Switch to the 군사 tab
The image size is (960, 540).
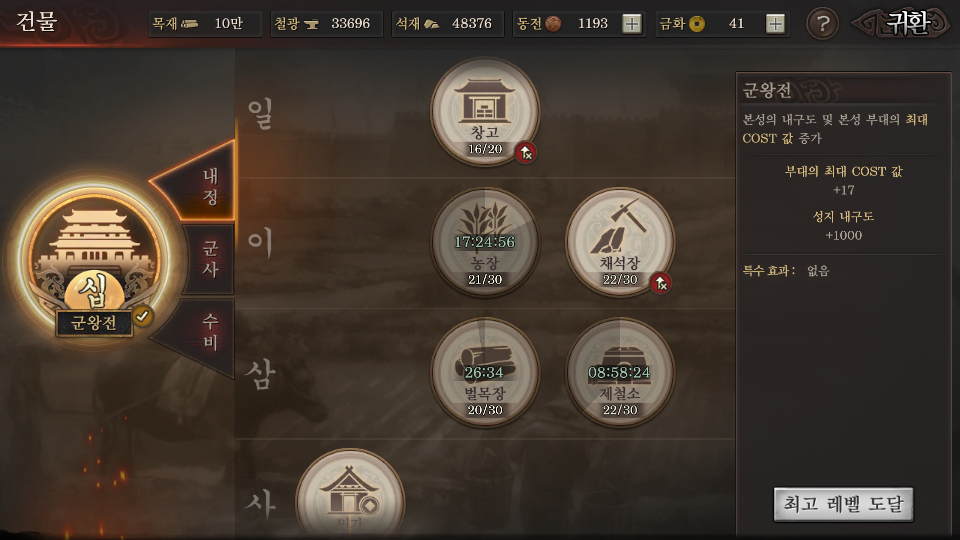click(x=209, y=259)
